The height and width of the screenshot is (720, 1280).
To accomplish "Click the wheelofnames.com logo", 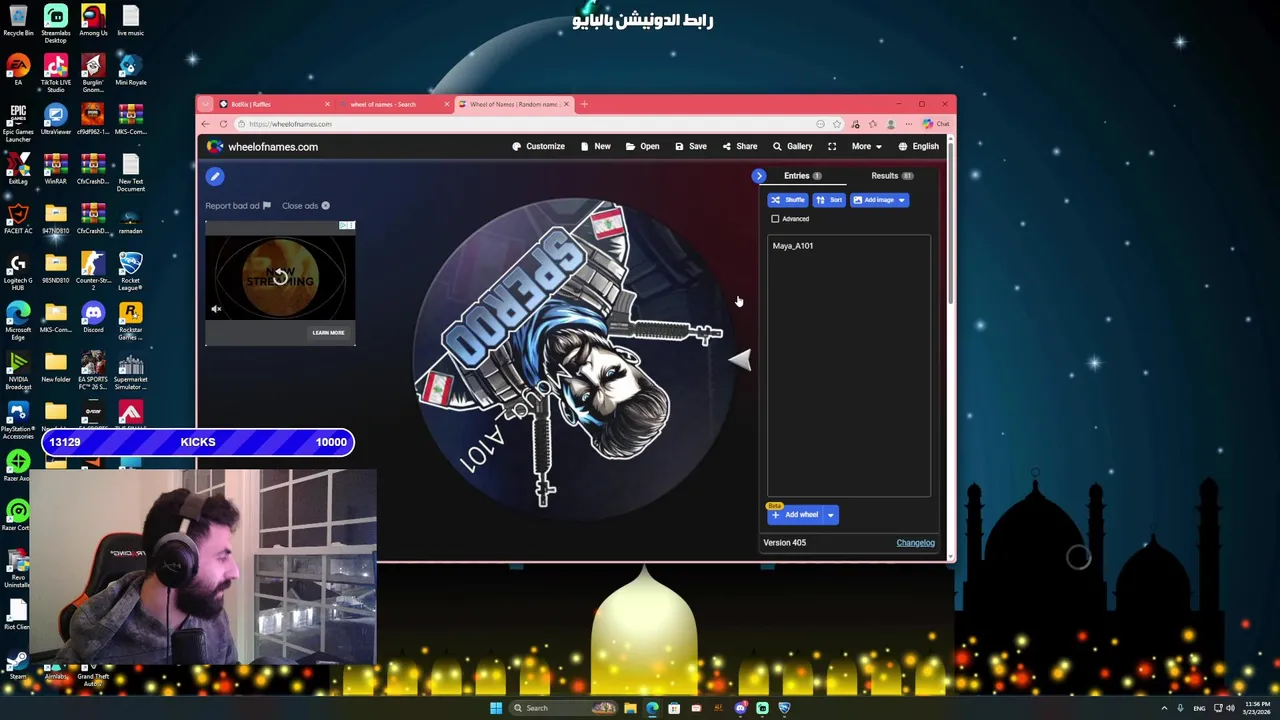I will 262,147.
